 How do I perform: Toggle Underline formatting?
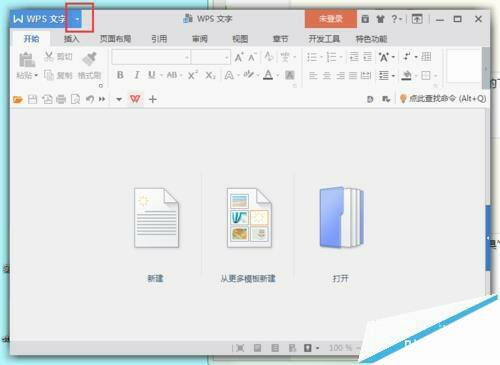point(152,75)
